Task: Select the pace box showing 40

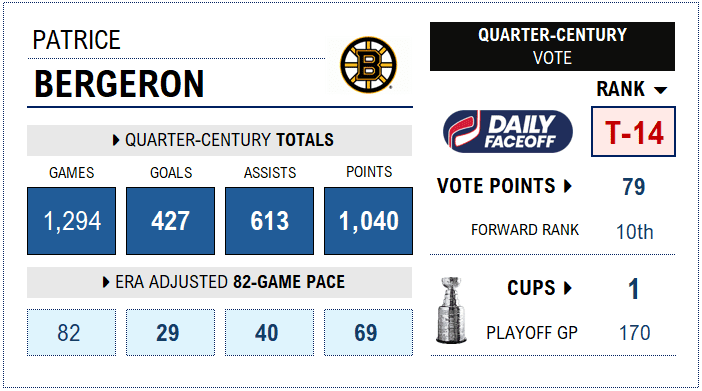Action: tap(270, 332)
